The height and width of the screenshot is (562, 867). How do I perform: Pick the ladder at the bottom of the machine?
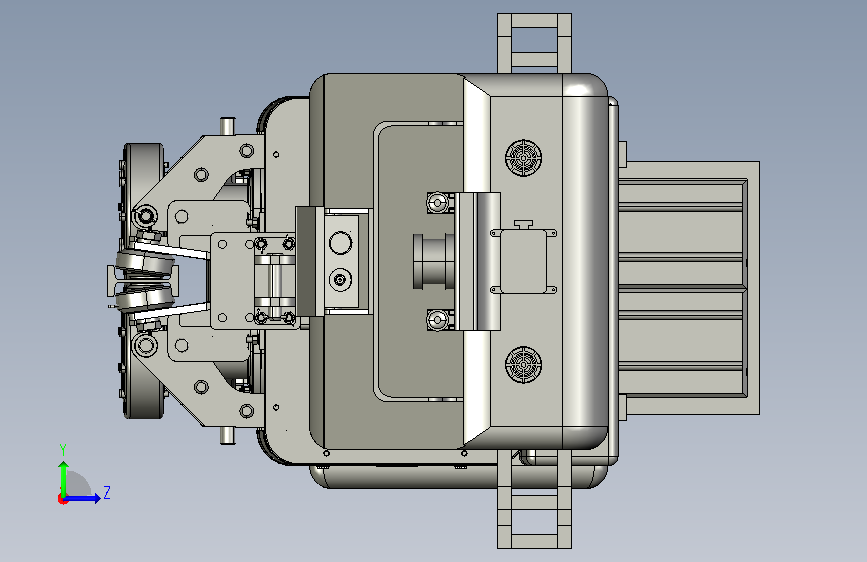tap(534, 499)
